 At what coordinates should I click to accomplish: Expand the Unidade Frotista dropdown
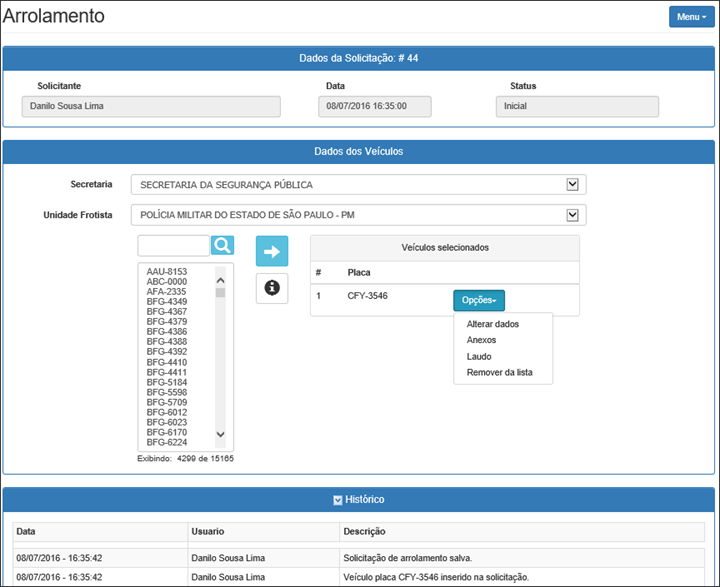[x=573, y=215]
